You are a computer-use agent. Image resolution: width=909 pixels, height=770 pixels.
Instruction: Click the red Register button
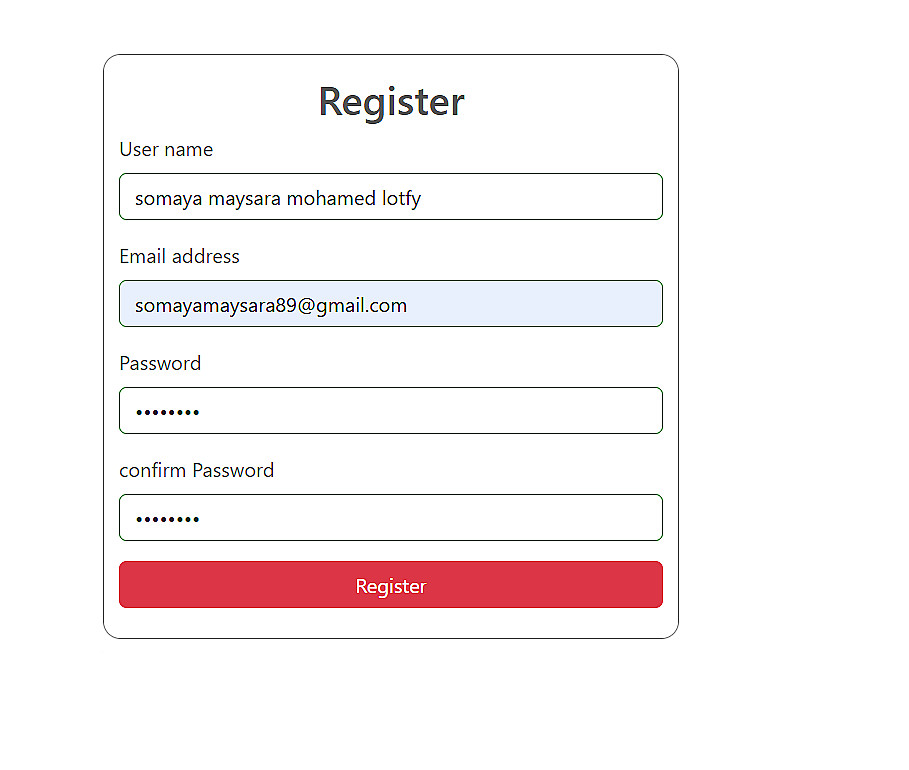(x=391, y=584)
